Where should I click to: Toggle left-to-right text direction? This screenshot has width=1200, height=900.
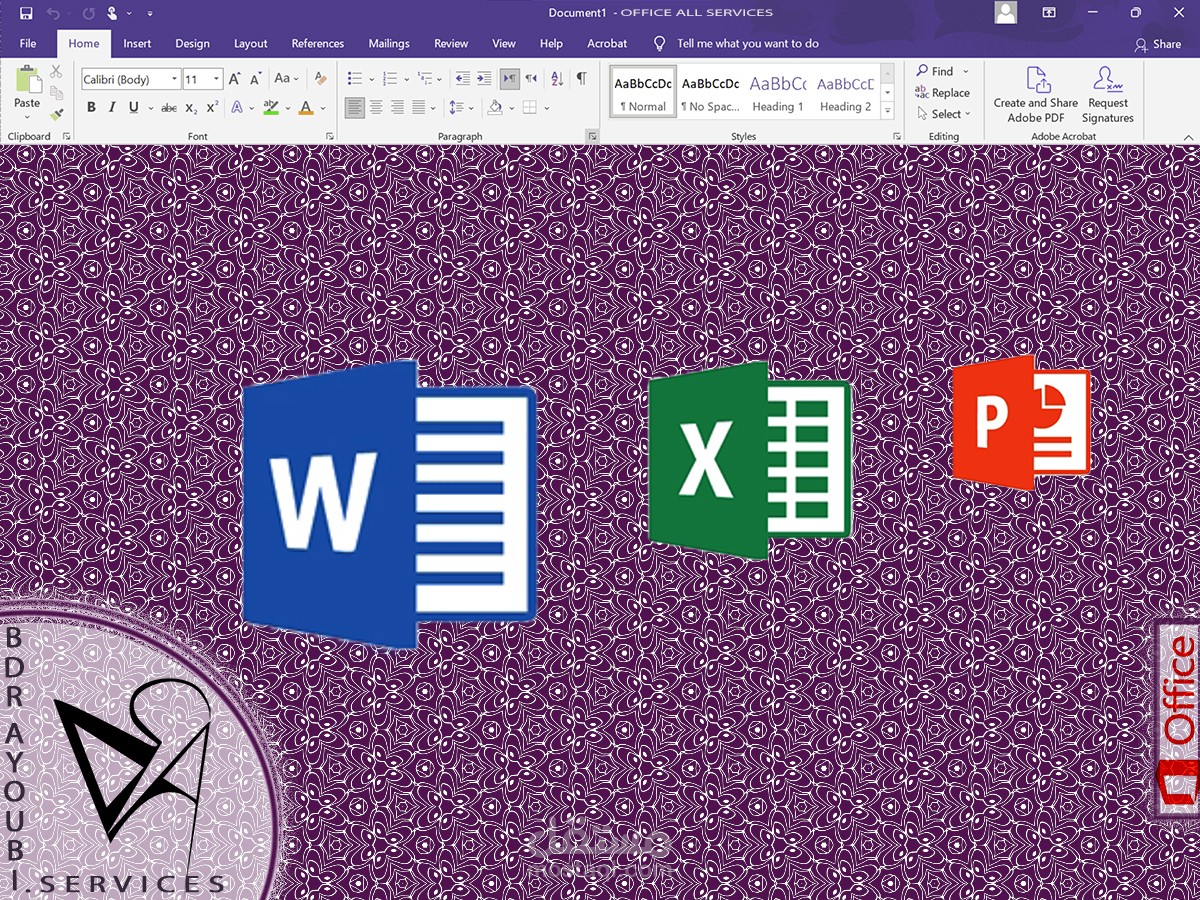click(x=510, y=78)
